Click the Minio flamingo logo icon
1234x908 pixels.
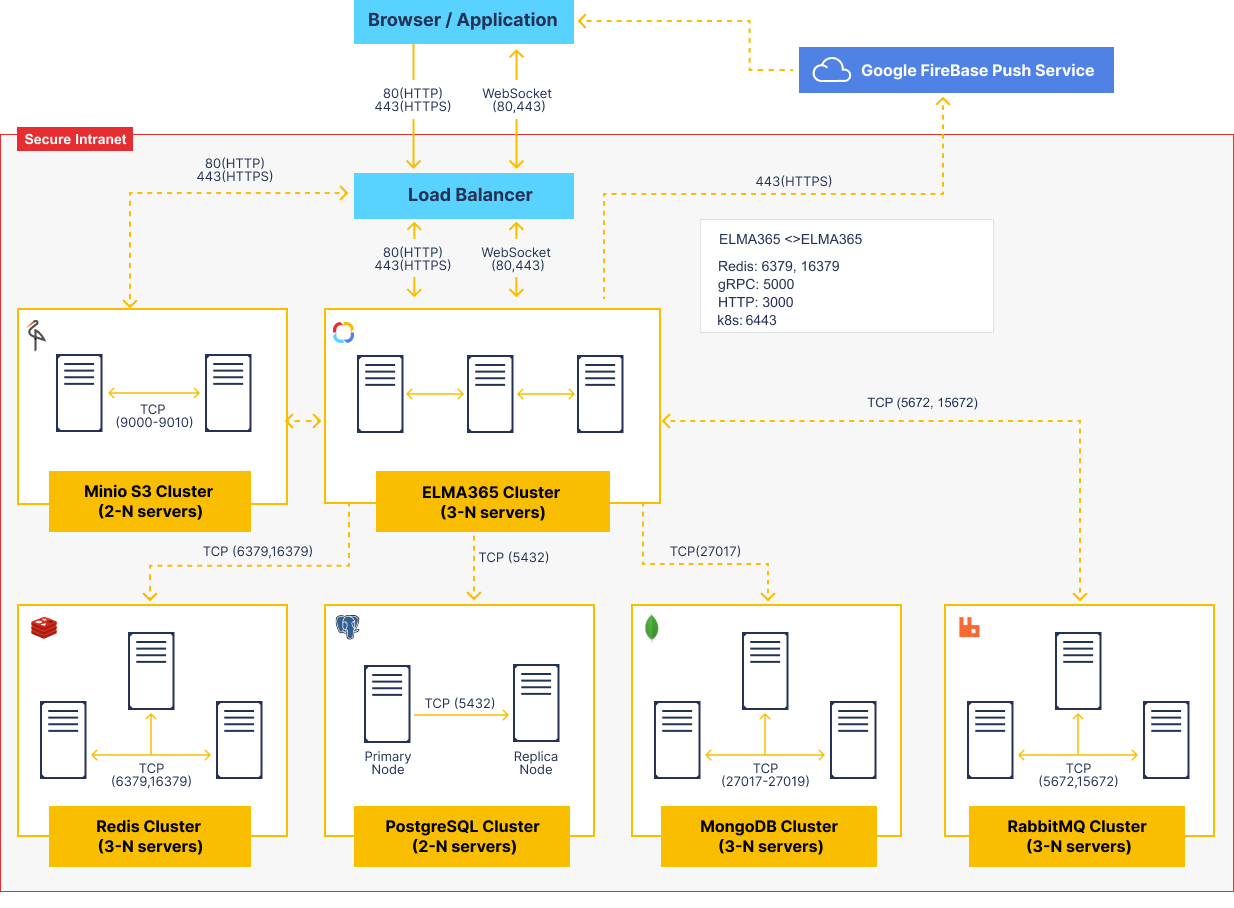click(x=37, y=335)
